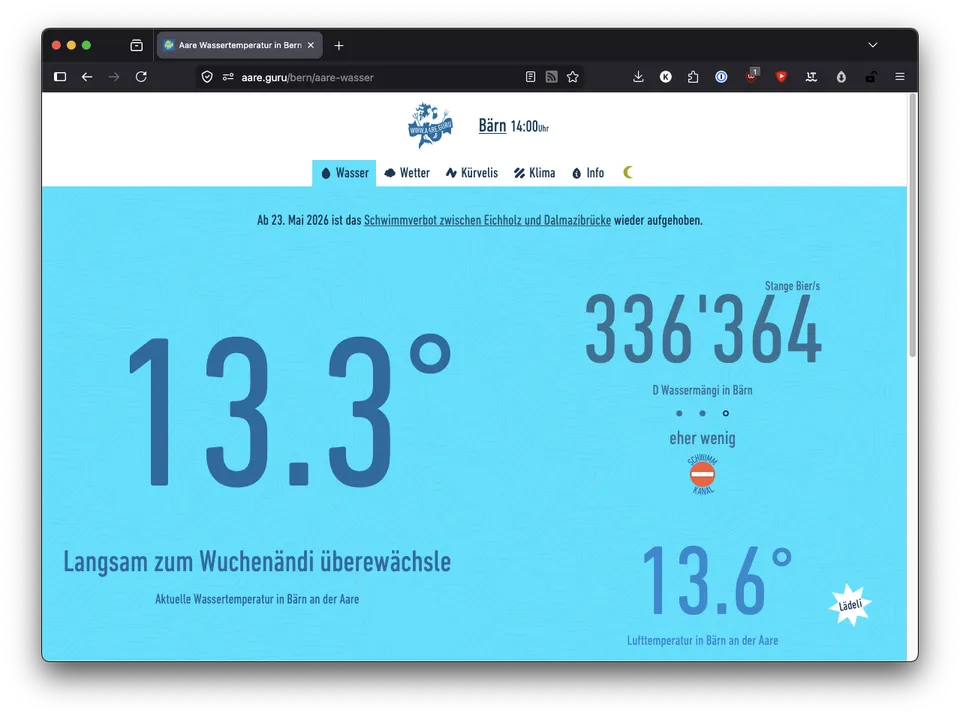Reload the aare.guru page
960x716 pixels.
pos(141,77)
